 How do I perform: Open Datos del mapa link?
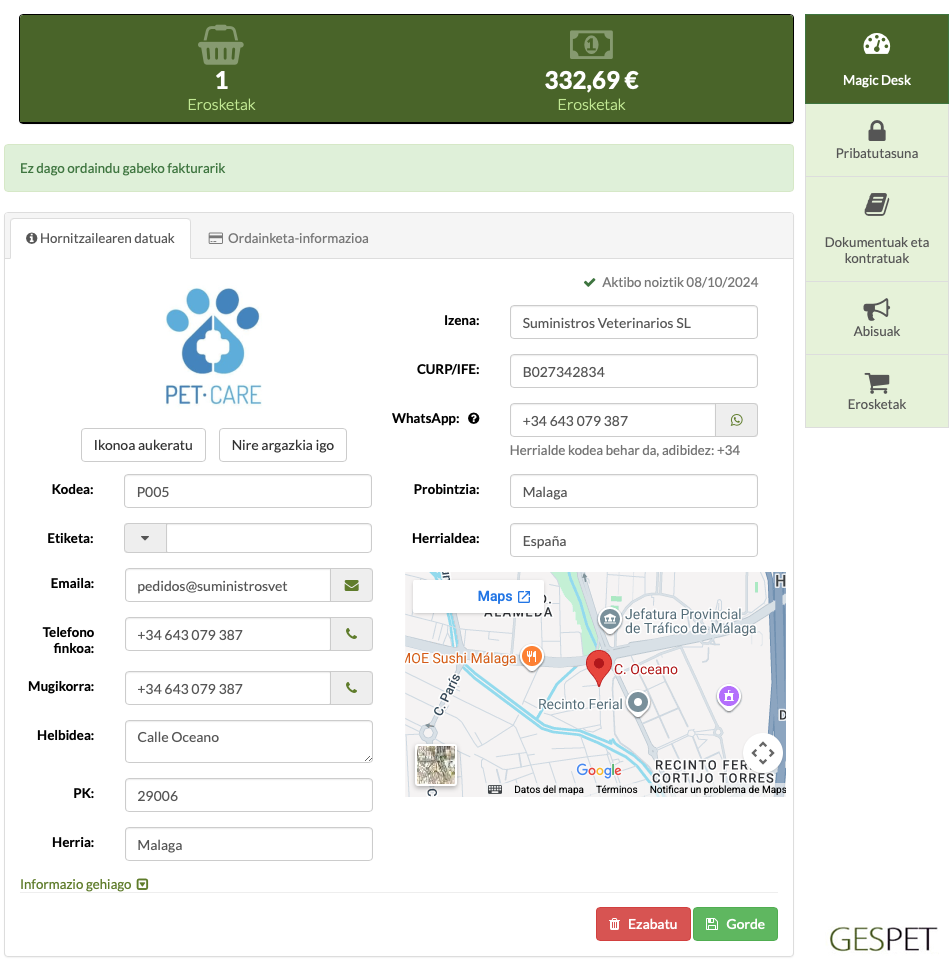(548, 790)
